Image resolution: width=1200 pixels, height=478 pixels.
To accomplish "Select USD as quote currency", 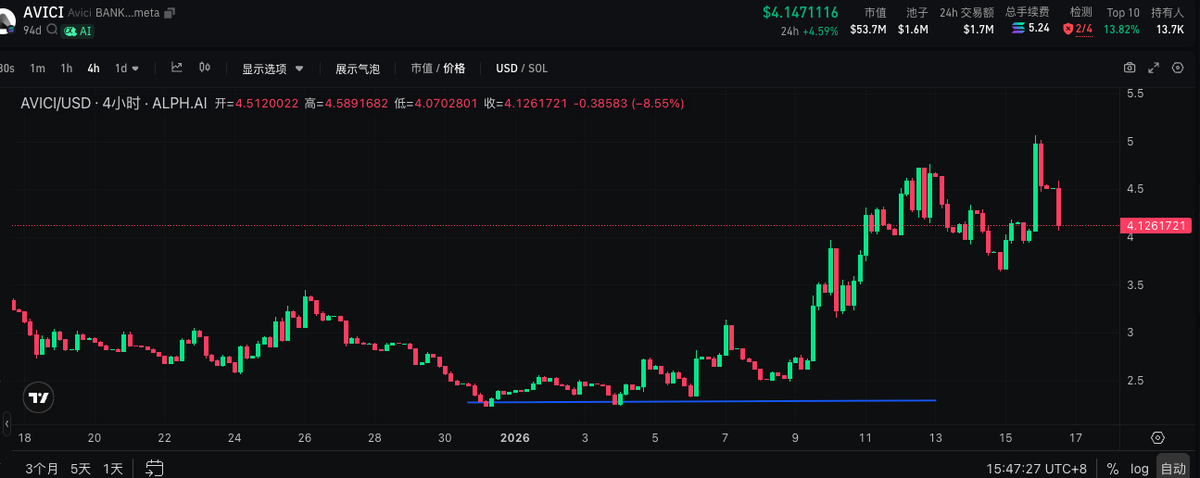I will coord(507,69).
